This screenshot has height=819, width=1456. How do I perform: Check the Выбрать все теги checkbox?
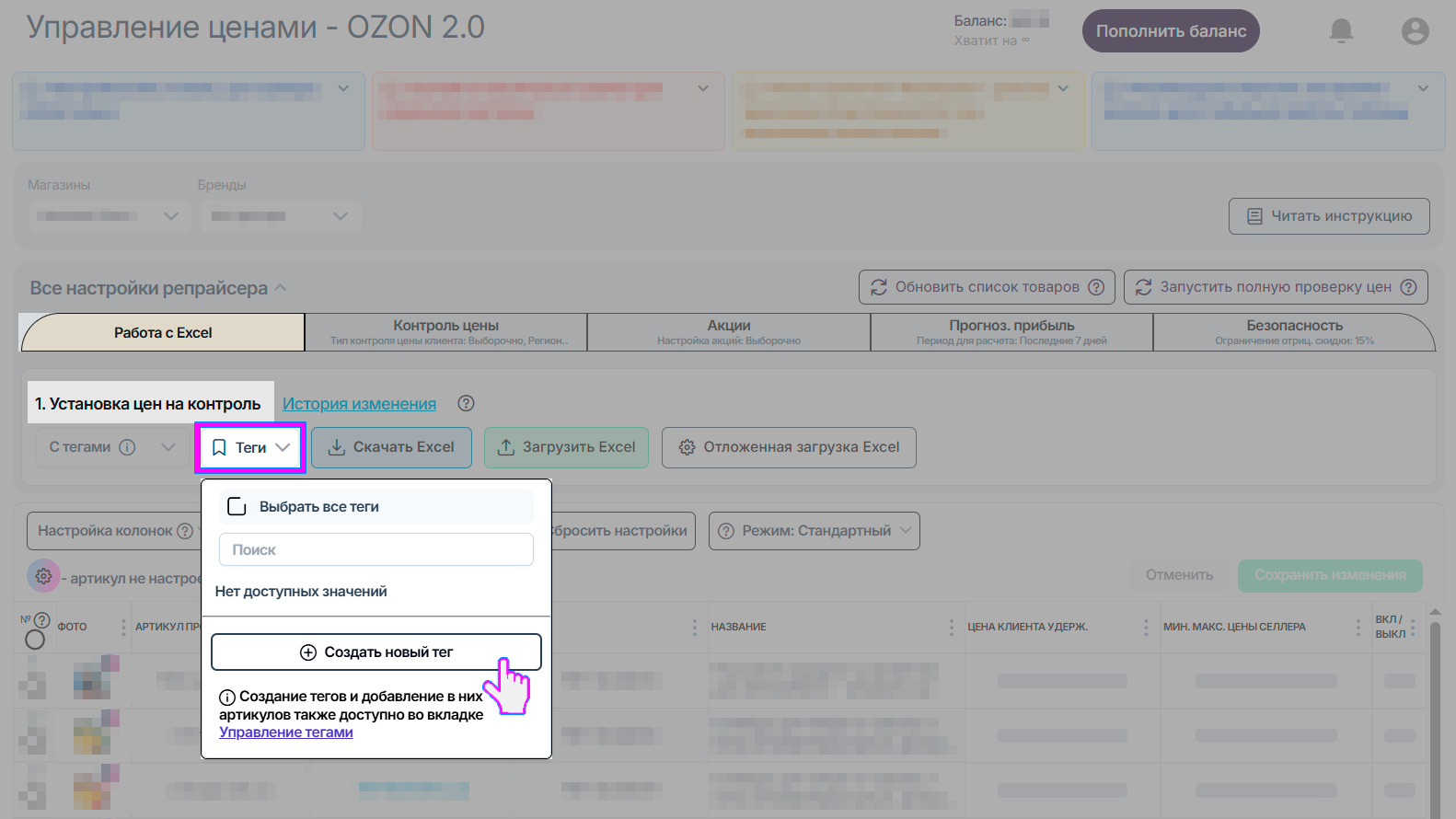[237, 507]
